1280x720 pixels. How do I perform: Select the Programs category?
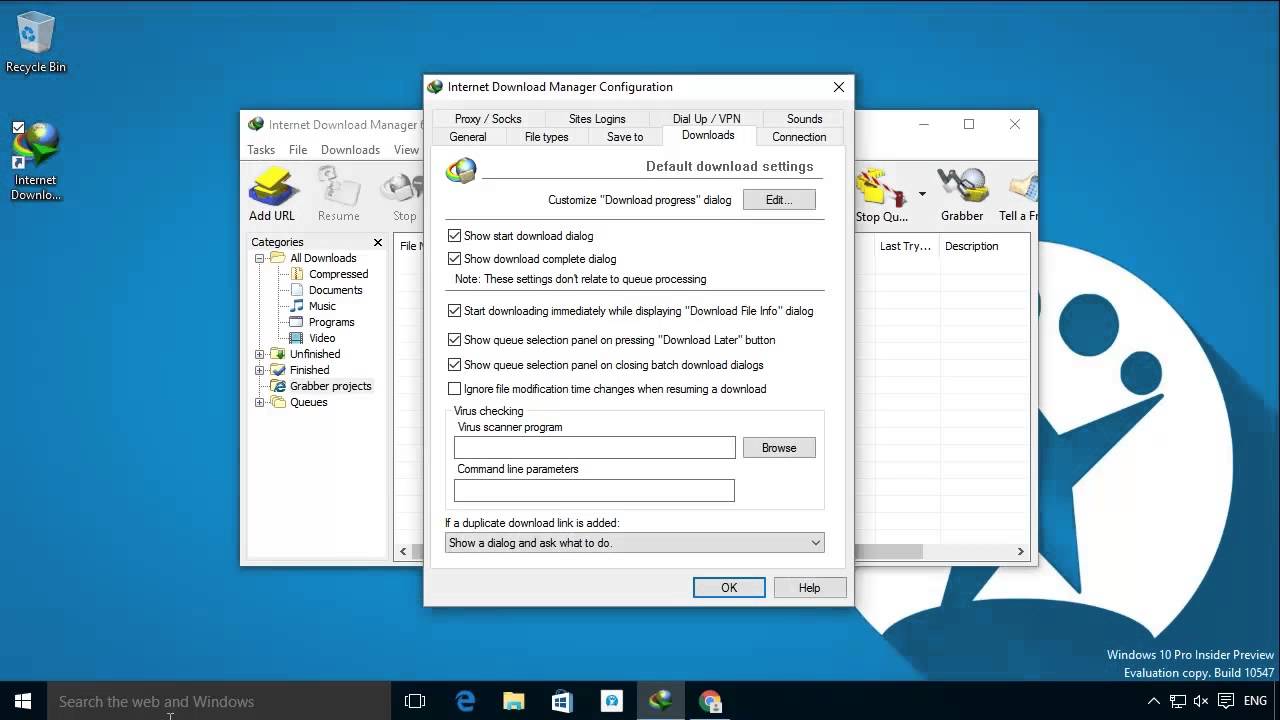[331, 322]
